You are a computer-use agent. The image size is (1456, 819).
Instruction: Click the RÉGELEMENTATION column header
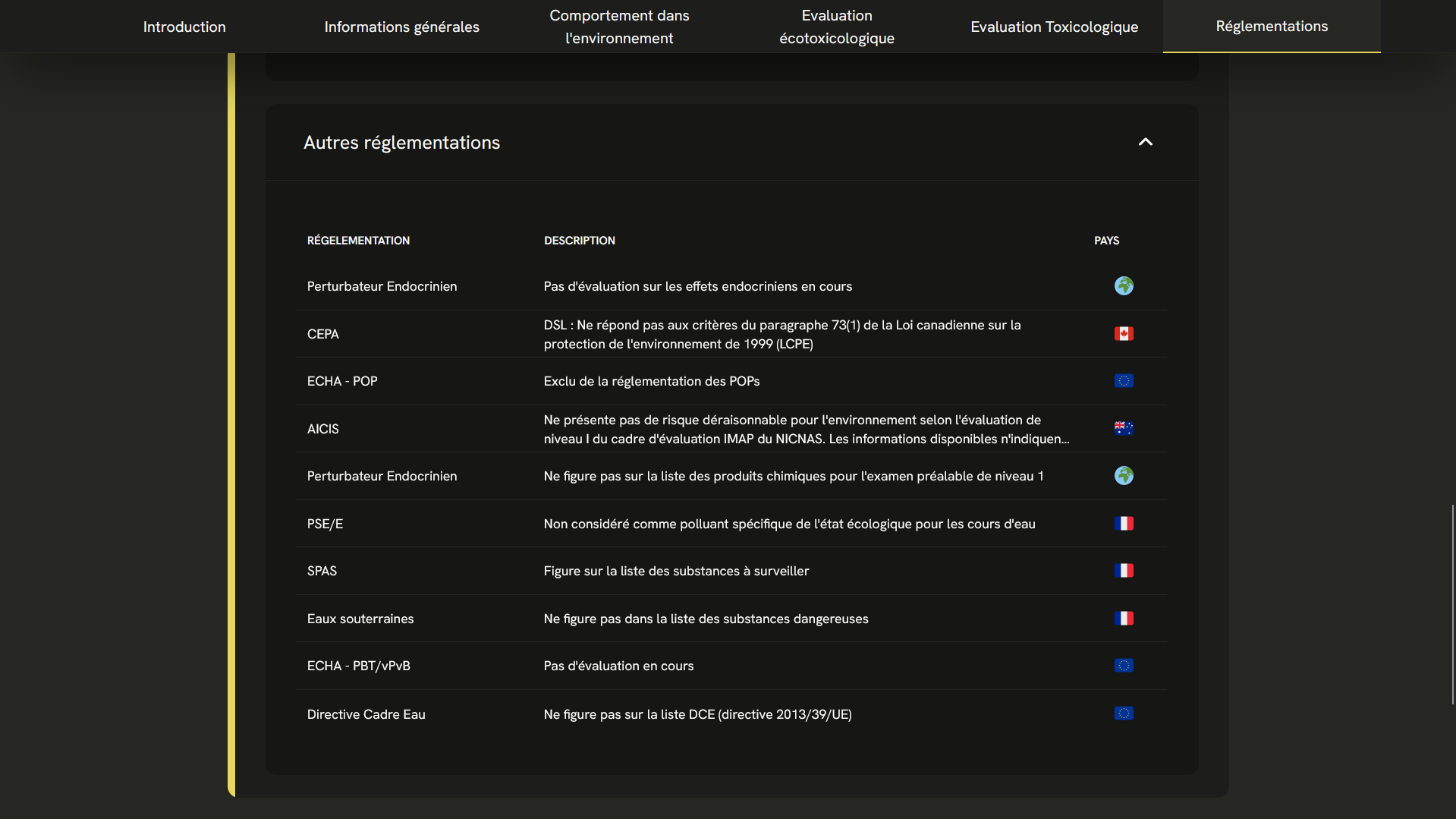(x=358, y=241)
